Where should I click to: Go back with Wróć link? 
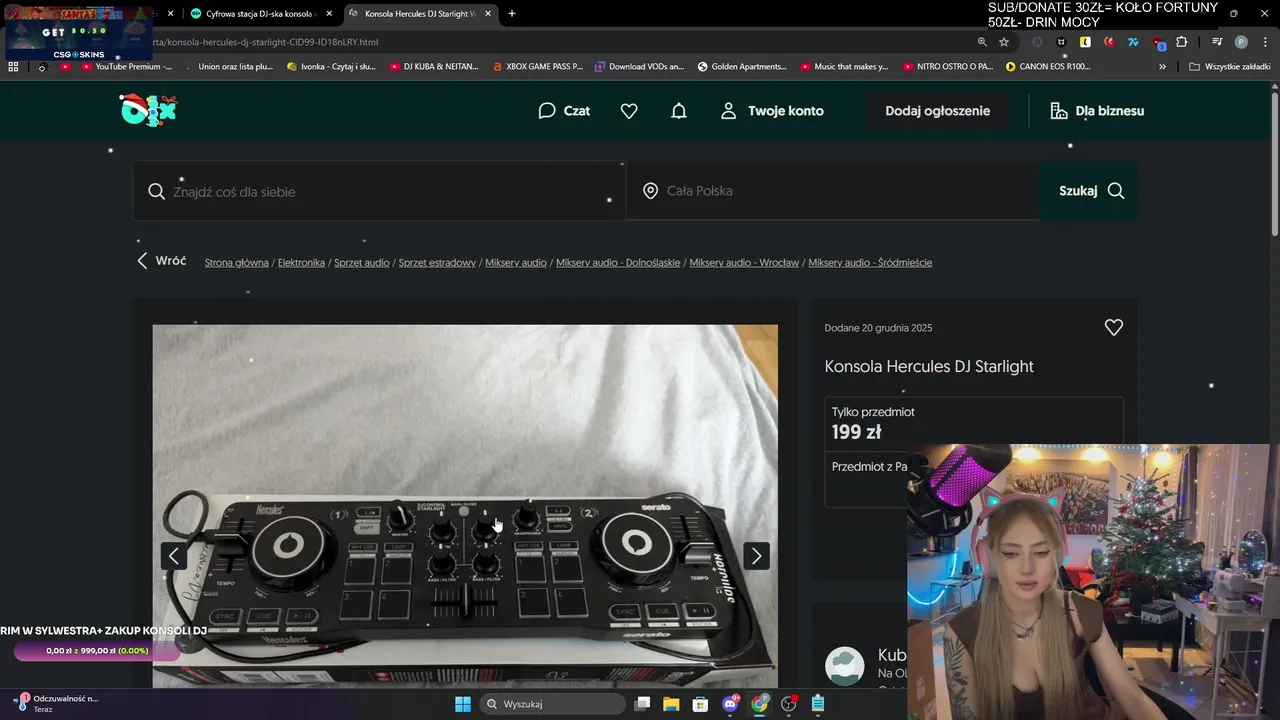point(161,261)
